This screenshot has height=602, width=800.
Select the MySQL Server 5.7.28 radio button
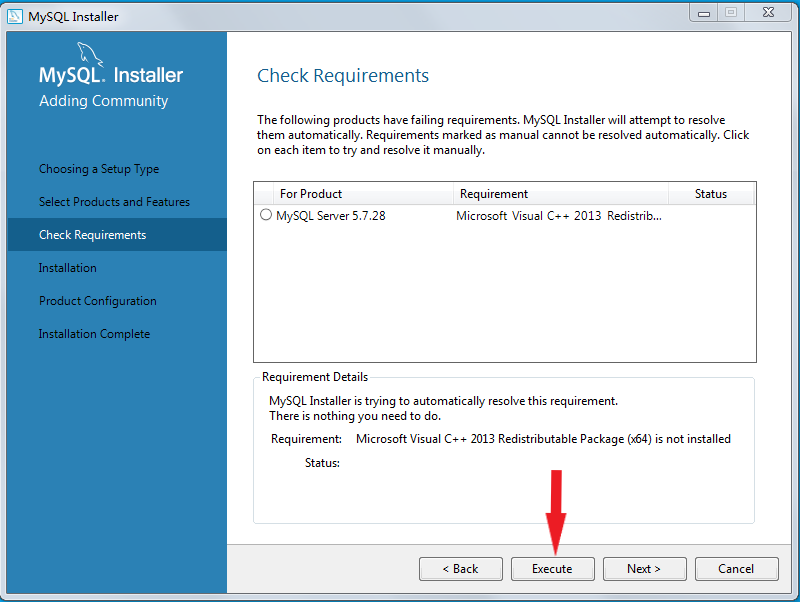click(266, 215)
